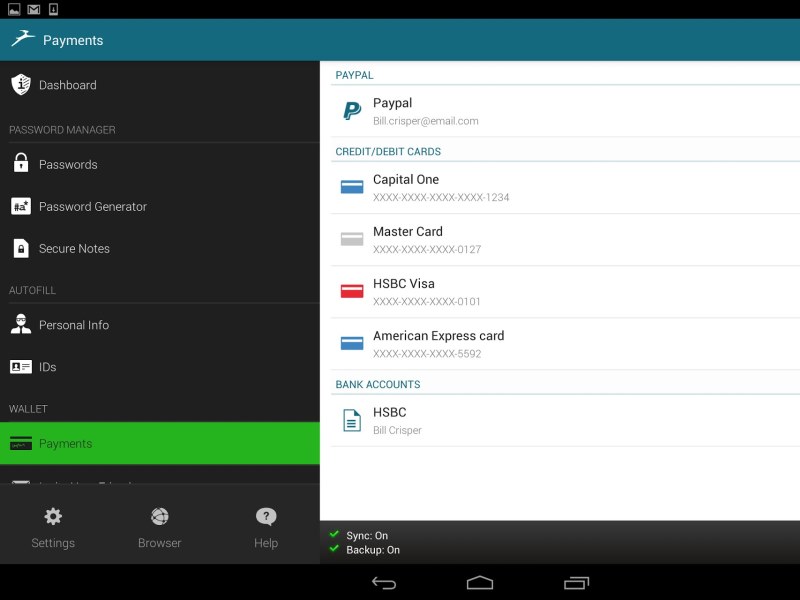The height and width of the screenshot is (600, 800).
Task: Open the Dashboard shield icon
Action: (x=21, y=85)
